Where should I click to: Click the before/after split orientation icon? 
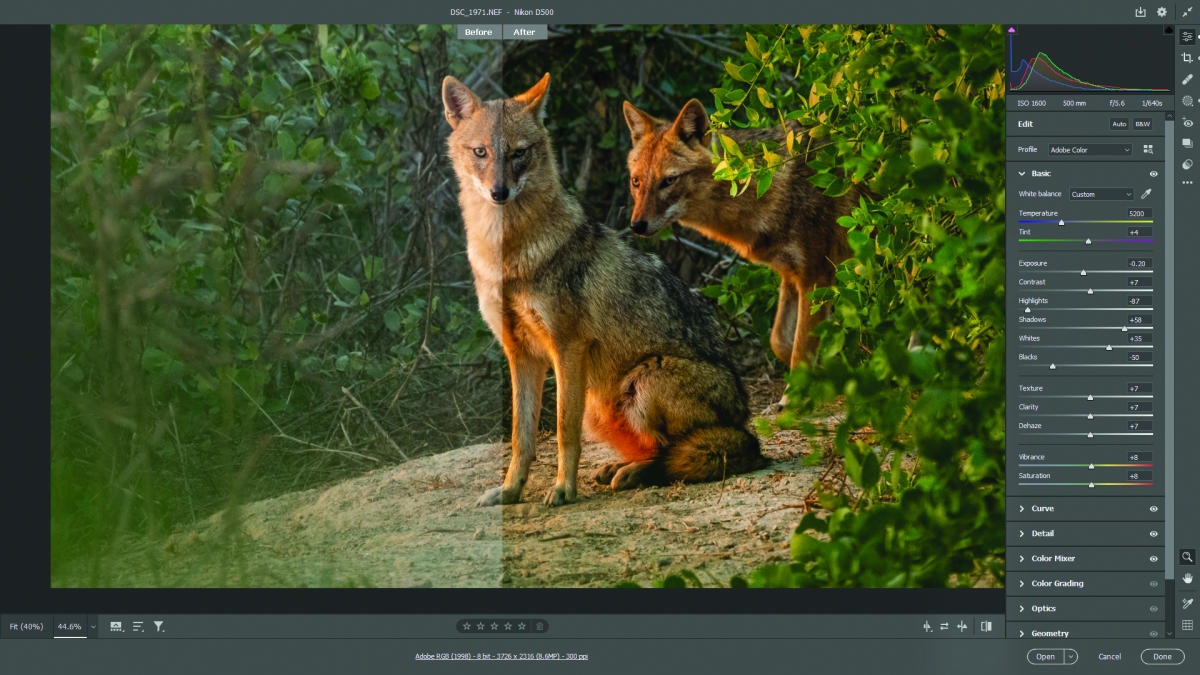click(927, 626)
